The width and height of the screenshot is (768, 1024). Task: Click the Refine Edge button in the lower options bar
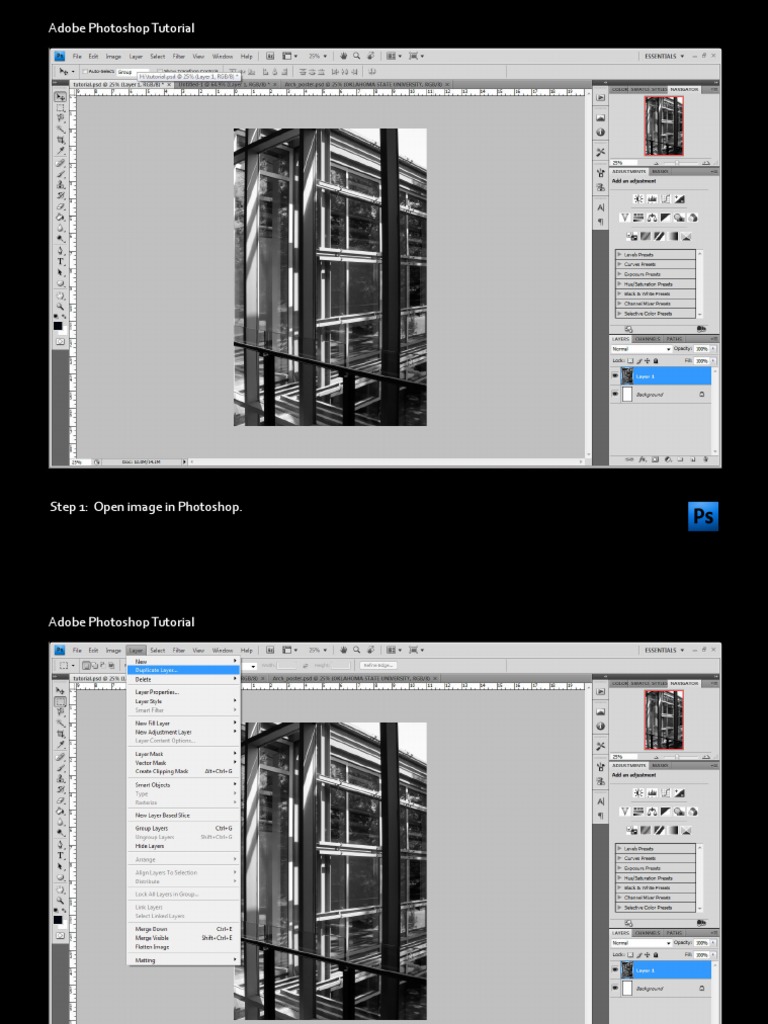coord(378,665)
